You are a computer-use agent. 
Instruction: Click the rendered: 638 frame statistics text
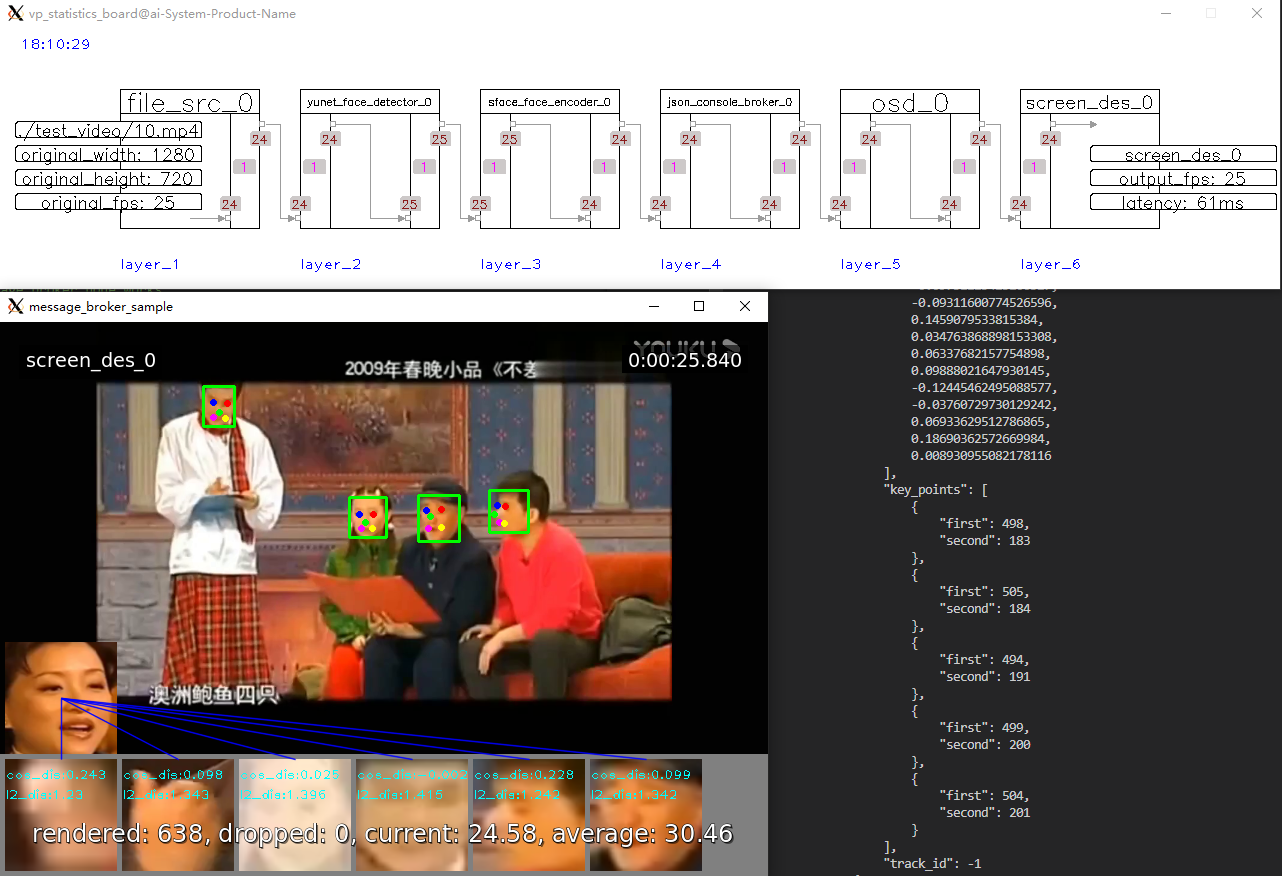pos(382,833)
